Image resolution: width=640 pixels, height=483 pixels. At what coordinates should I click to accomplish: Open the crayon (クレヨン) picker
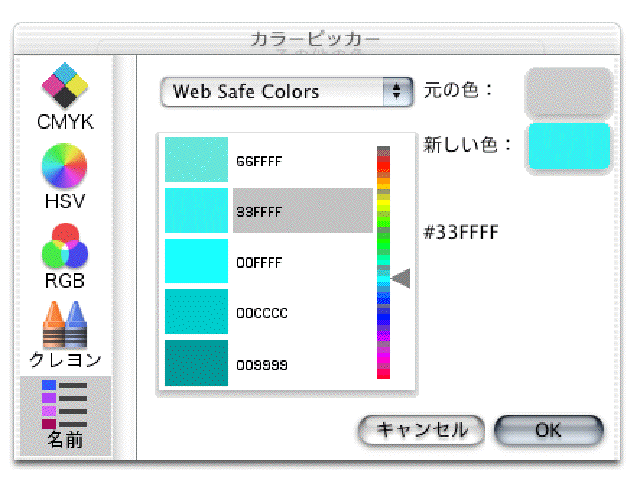65,331
